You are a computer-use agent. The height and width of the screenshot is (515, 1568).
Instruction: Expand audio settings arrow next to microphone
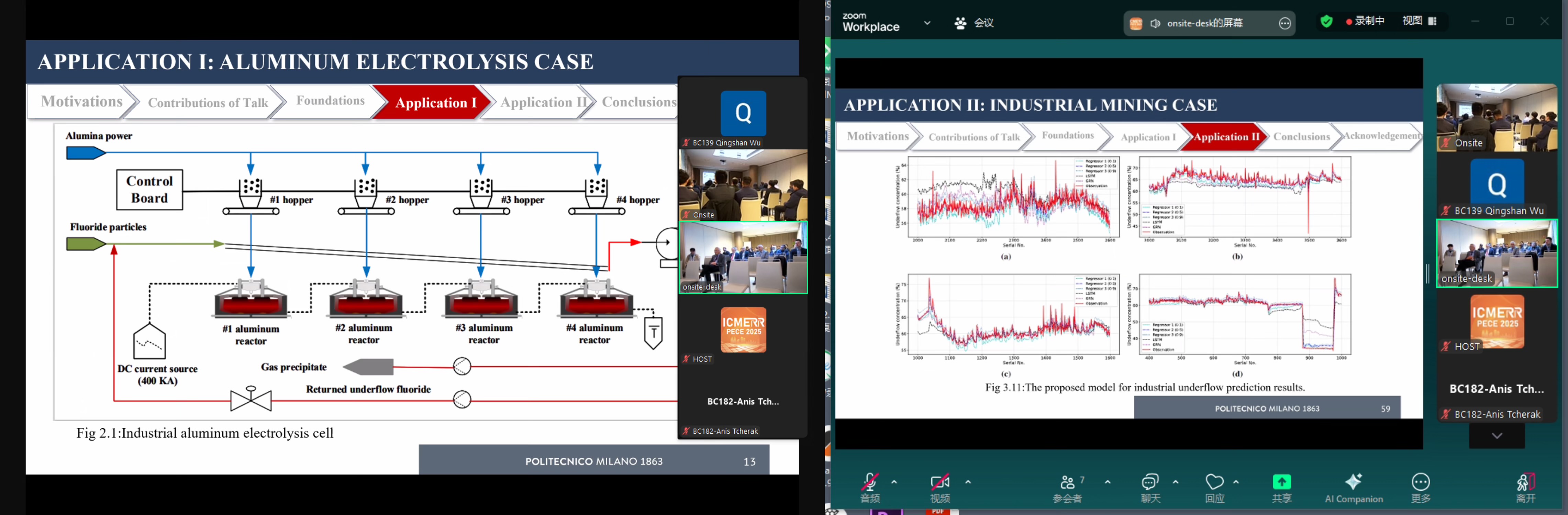894,482
